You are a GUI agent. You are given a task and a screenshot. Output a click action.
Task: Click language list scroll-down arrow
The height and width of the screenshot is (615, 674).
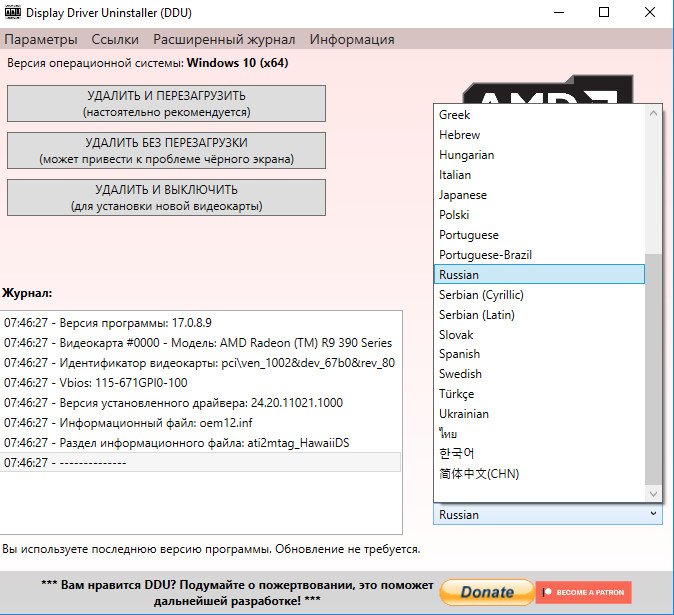653,493
